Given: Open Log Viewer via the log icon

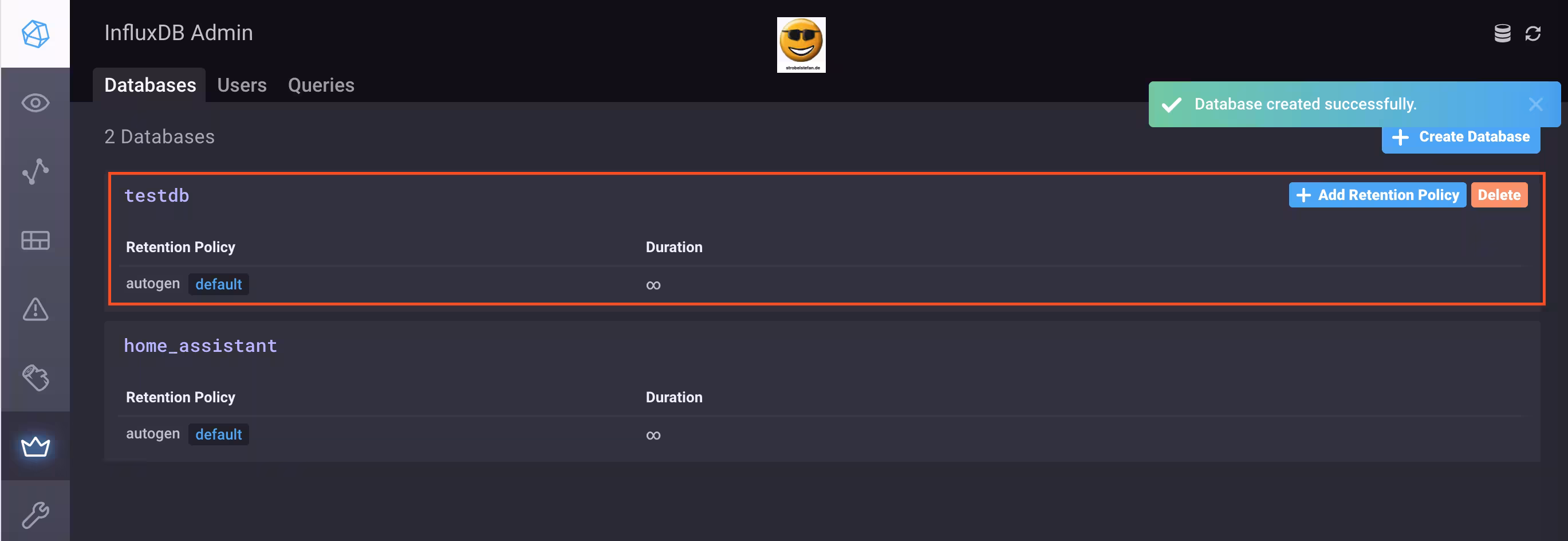Looking at the screenshot, I should 35,378.
